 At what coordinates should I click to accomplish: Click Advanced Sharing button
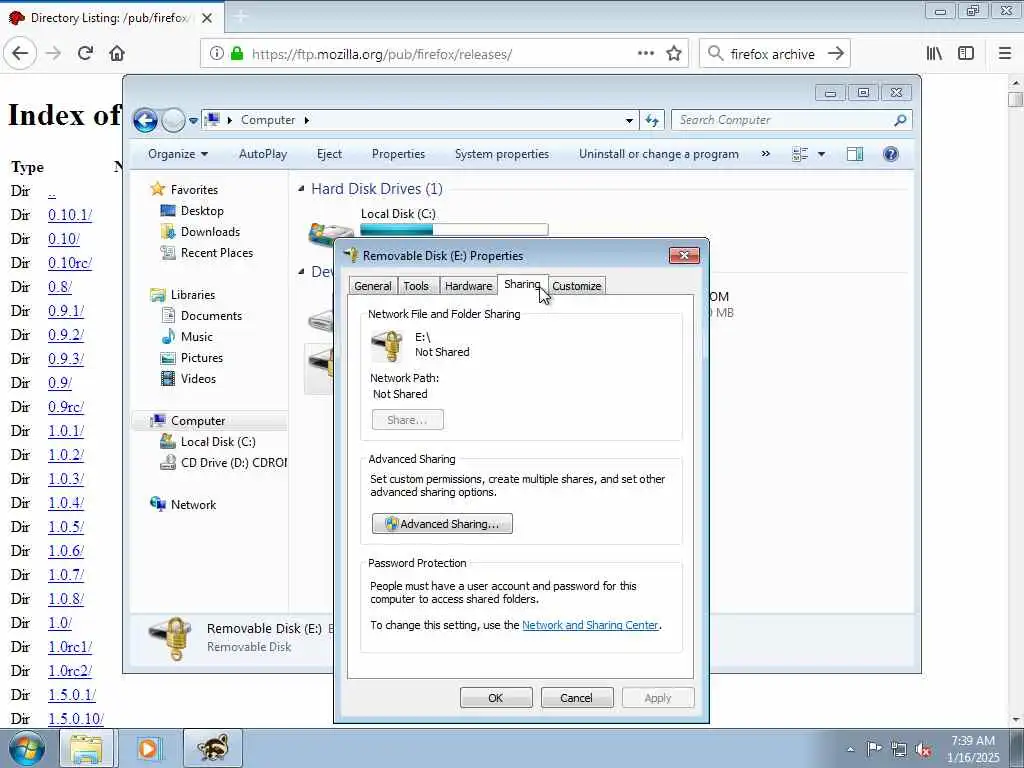tap(442, 524)
